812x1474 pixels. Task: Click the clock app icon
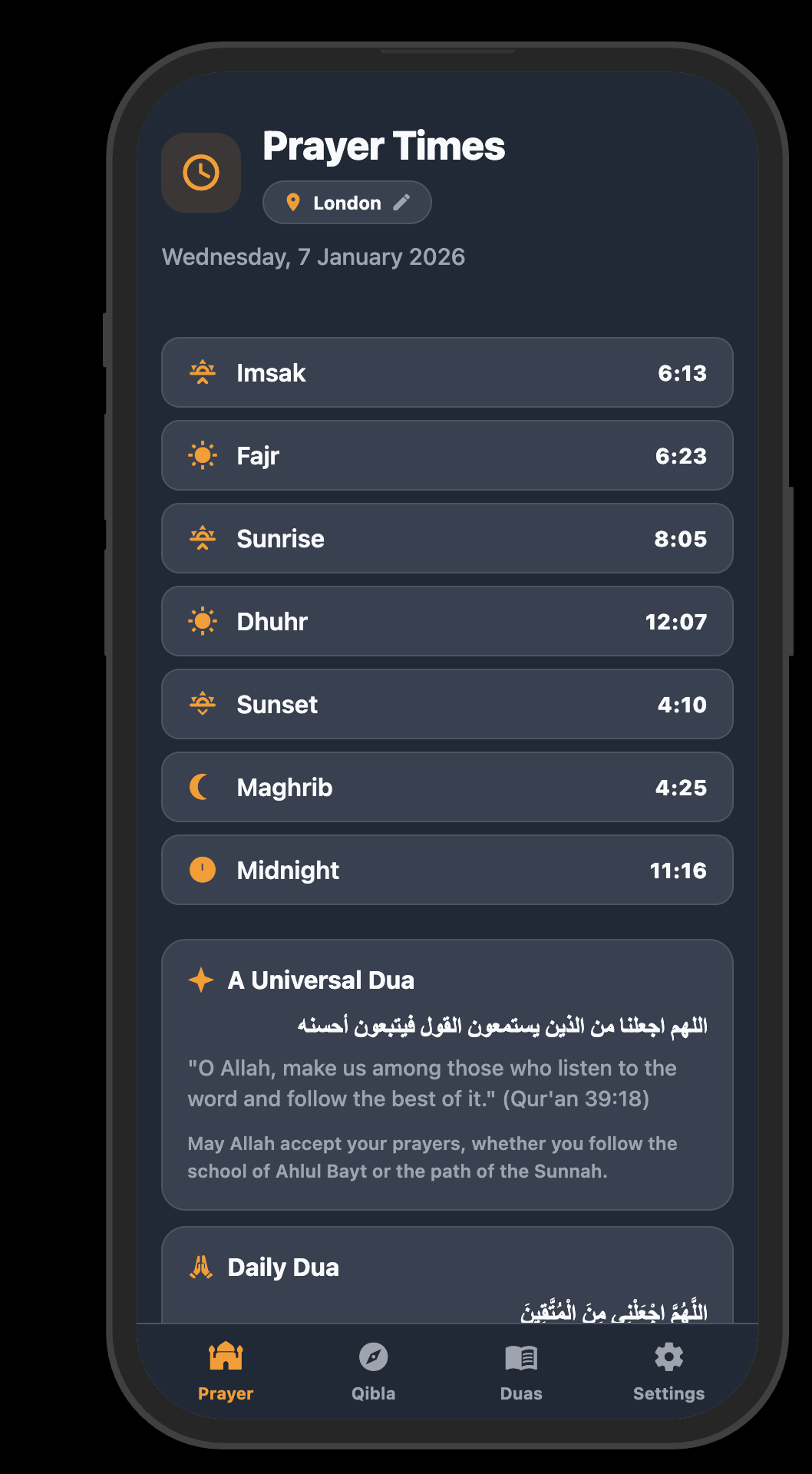[201, 173]
